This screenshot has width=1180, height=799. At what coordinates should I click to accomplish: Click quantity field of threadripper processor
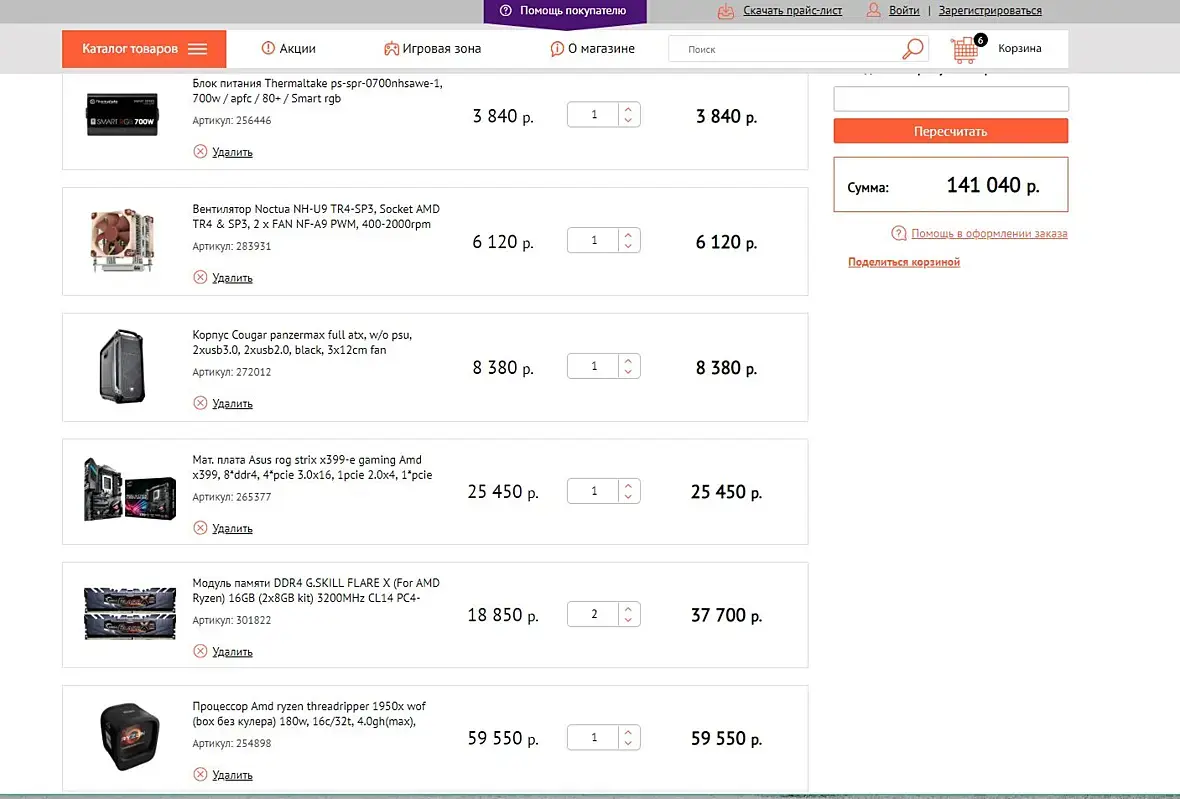point(594,737)
